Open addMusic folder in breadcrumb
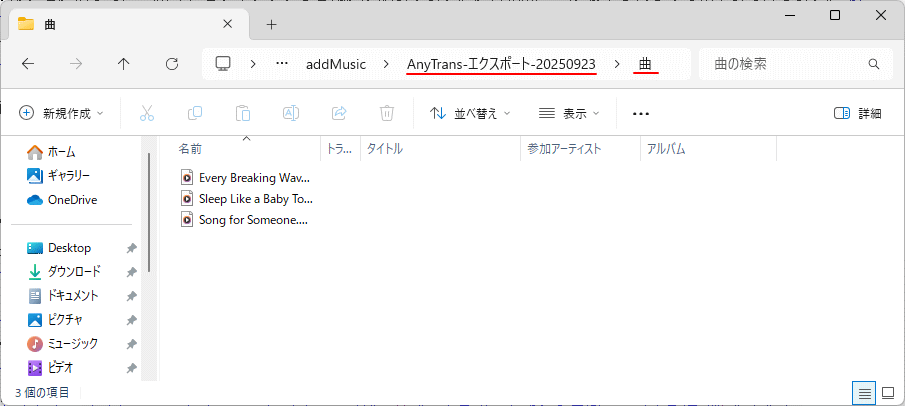This screenshot has width=905, height=406. click(x=336, y=64)
